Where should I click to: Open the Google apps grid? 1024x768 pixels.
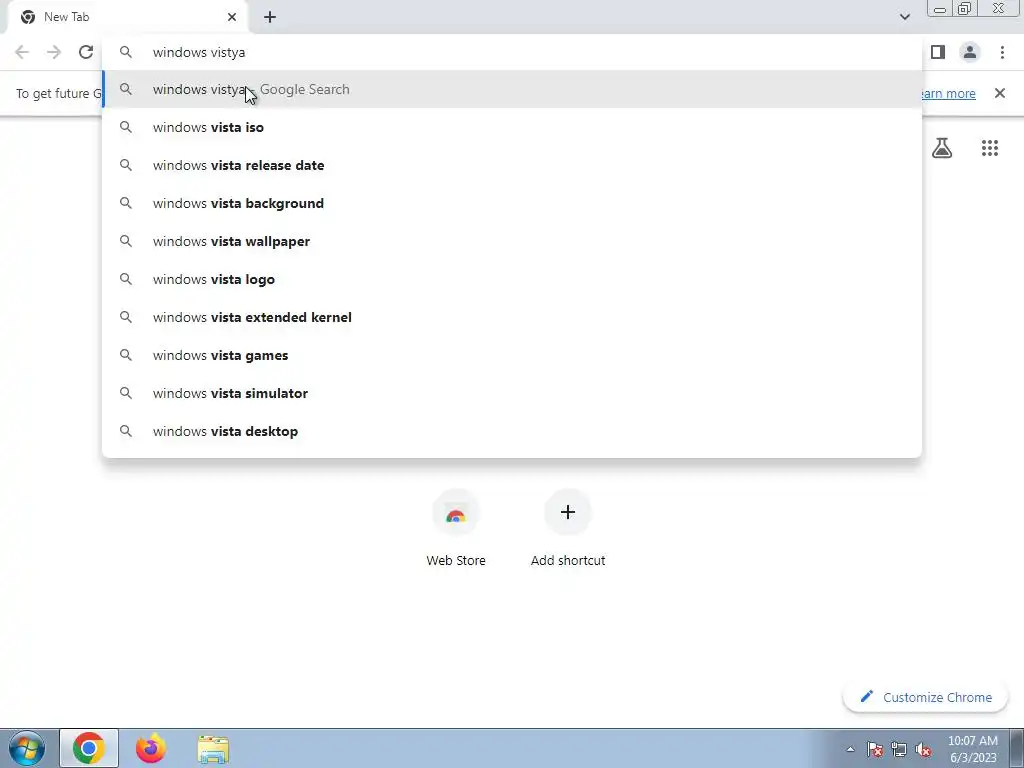click(989, 148)
